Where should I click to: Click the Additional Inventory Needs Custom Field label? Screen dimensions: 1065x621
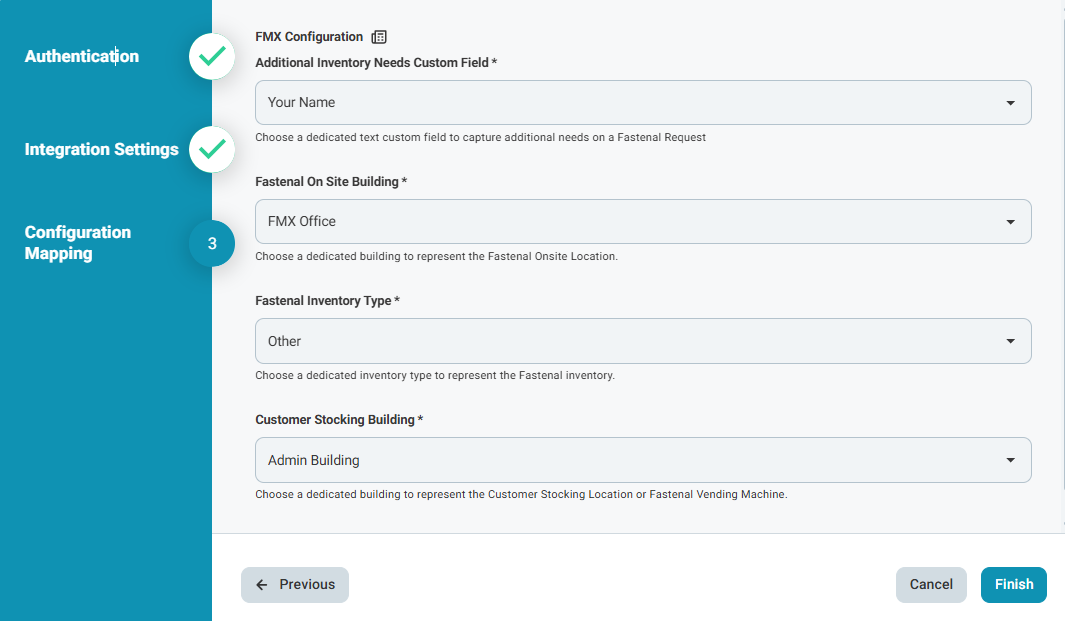[x=376, y=63]
